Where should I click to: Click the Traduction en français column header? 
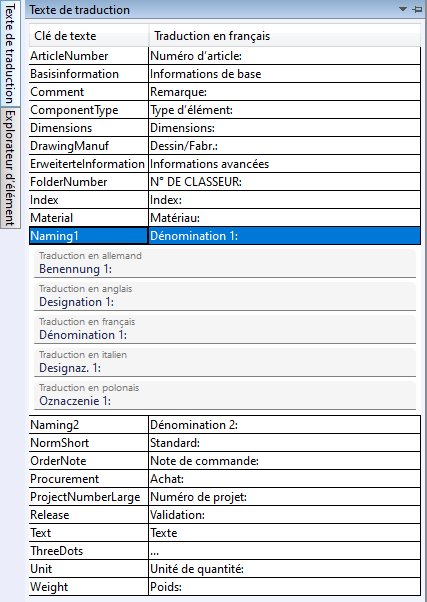click(x=285, y=36)
